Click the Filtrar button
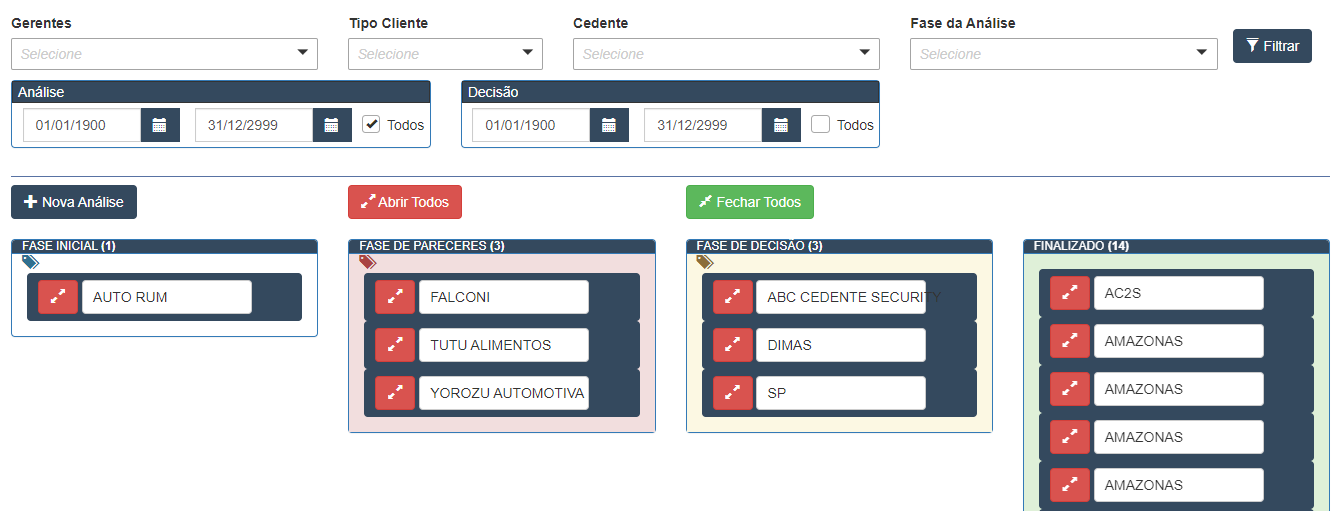 pyautogui.click(x=1272, y=46)
